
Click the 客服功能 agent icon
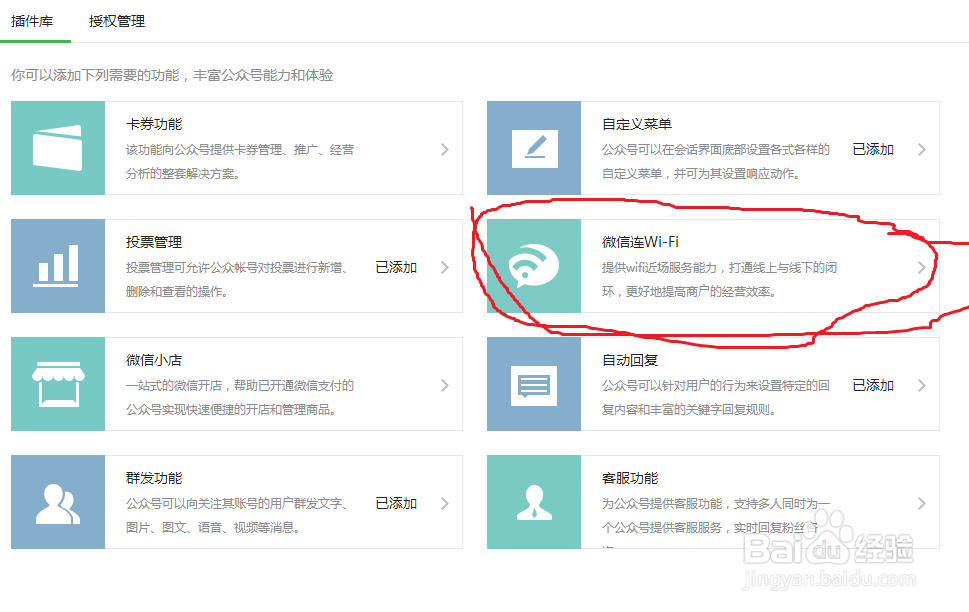click(x=534, y=502)
